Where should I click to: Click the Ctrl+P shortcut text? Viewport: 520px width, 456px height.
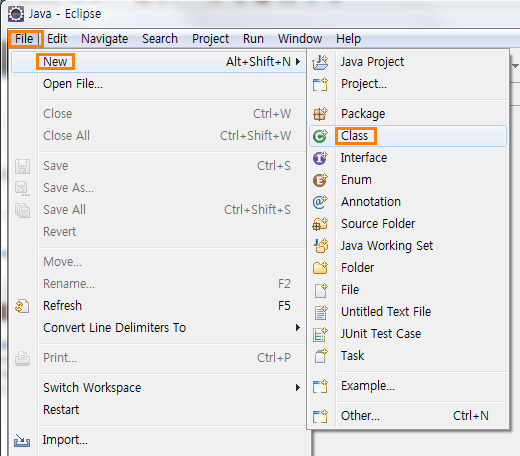pos(274,358)
